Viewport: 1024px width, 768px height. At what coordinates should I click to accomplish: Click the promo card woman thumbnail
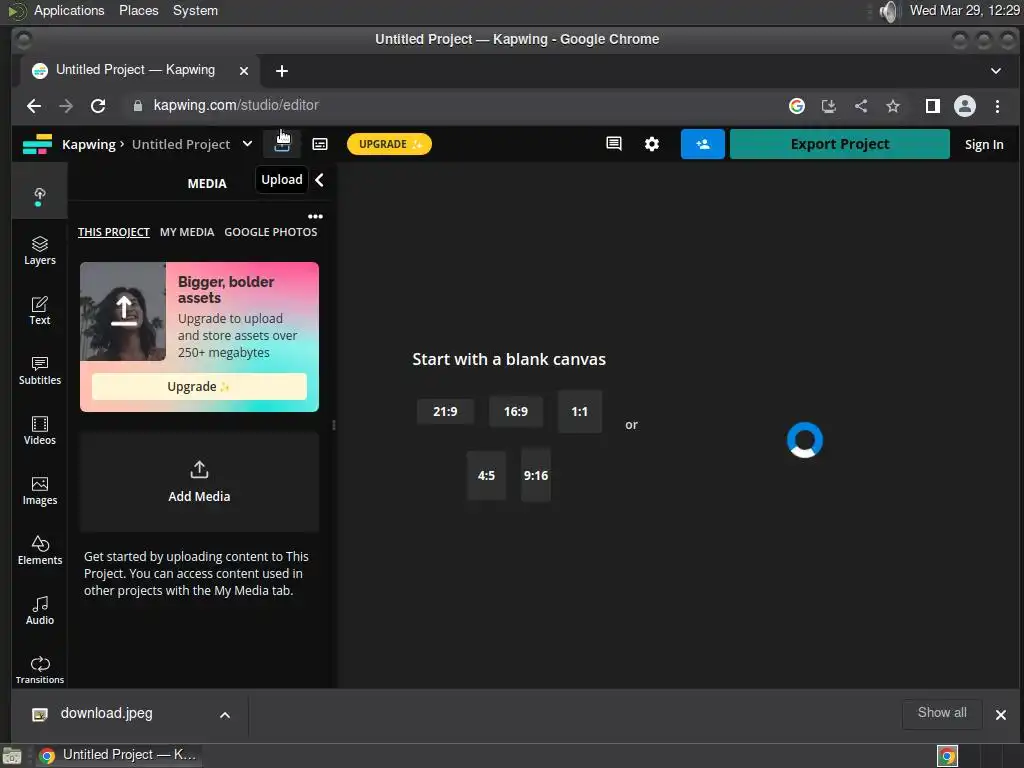click(123, 312)
